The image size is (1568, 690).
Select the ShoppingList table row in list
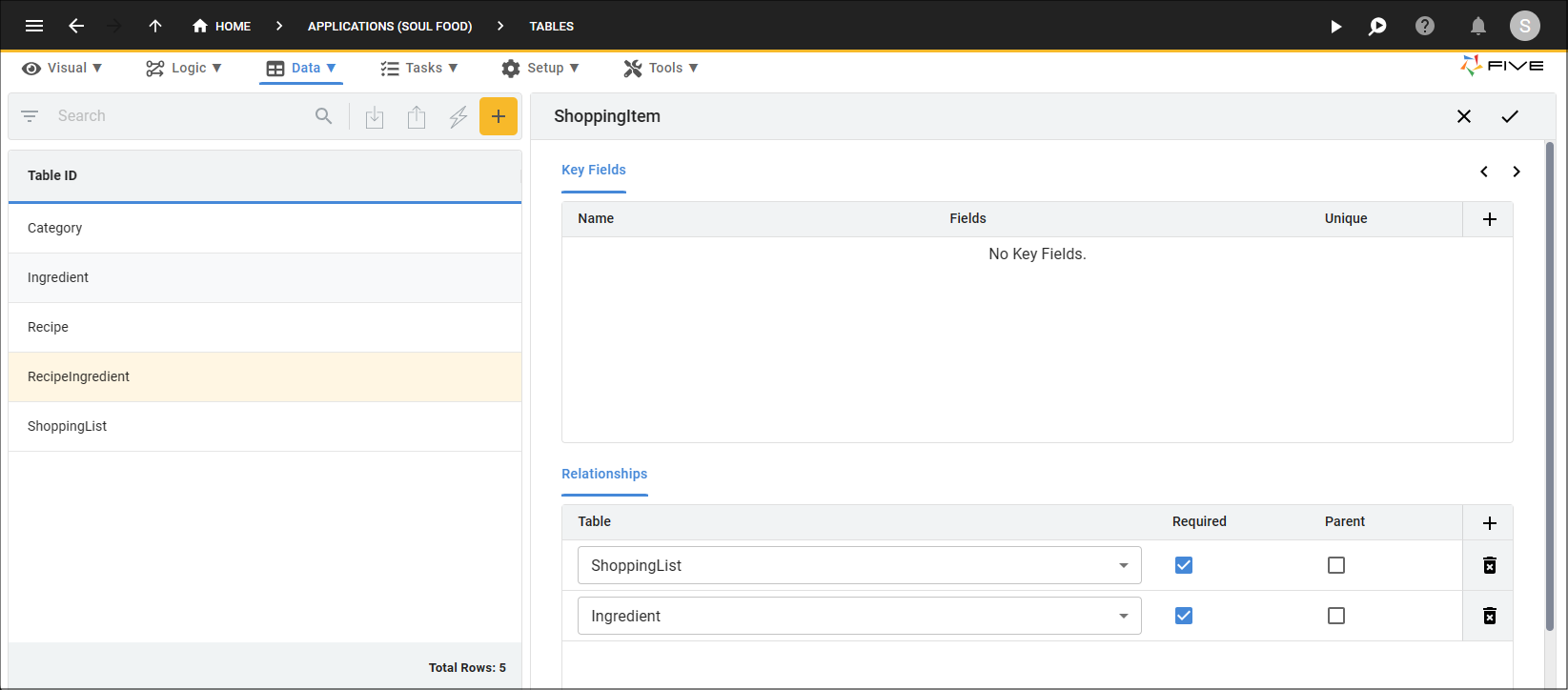click(x=265, y=426)
